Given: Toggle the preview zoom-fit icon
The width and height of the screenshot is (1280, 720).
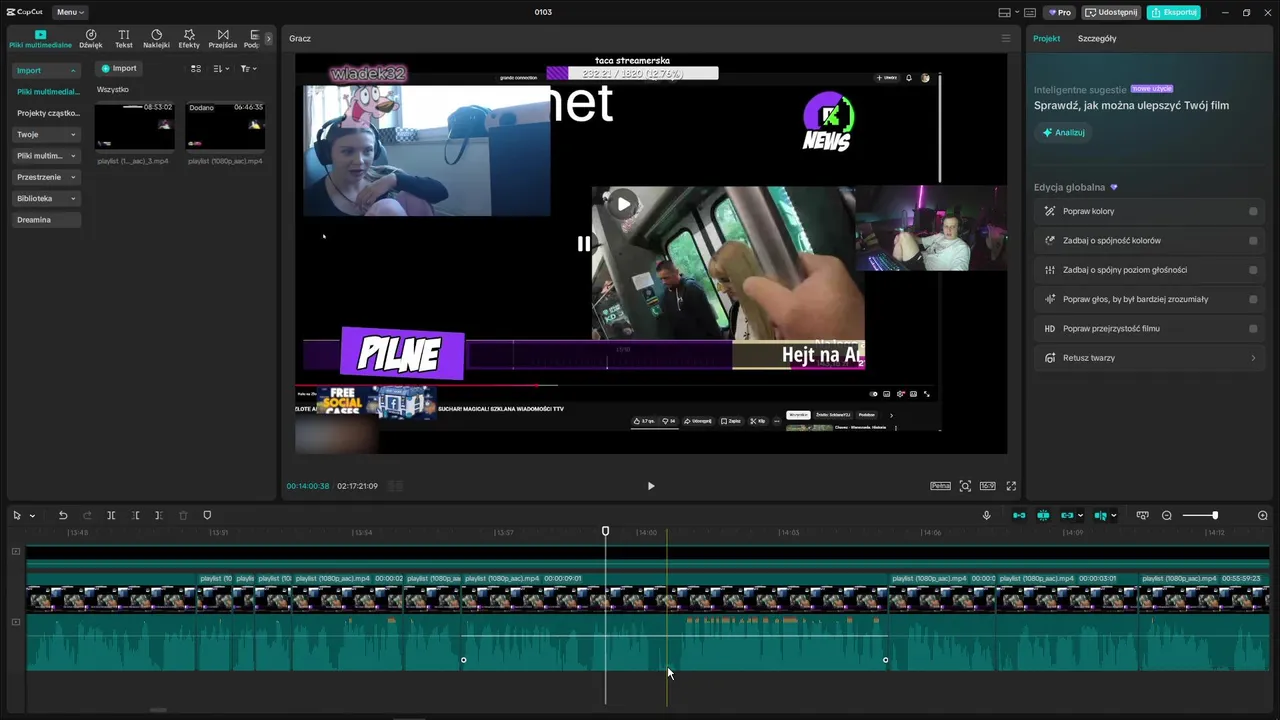Looking at the screenshot, I should pos(965,486).
